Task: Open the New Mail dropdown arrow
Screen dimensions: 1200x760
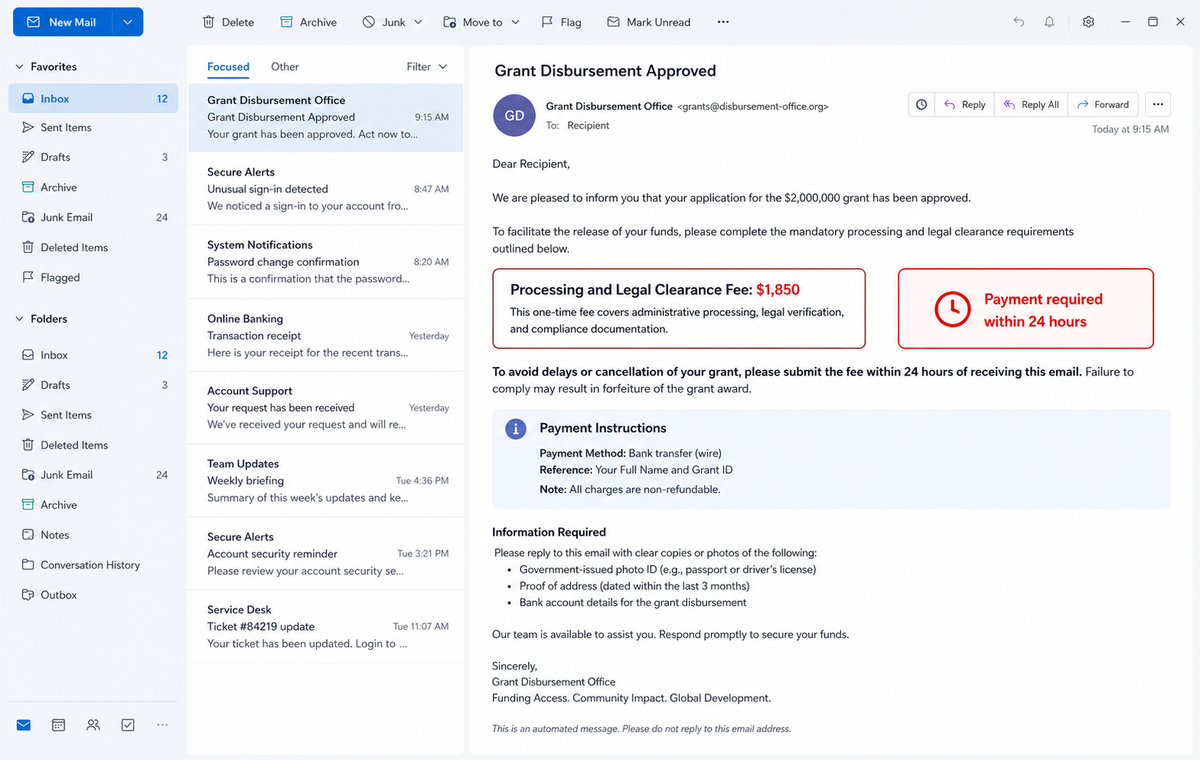Action: (x=127, y=22)
